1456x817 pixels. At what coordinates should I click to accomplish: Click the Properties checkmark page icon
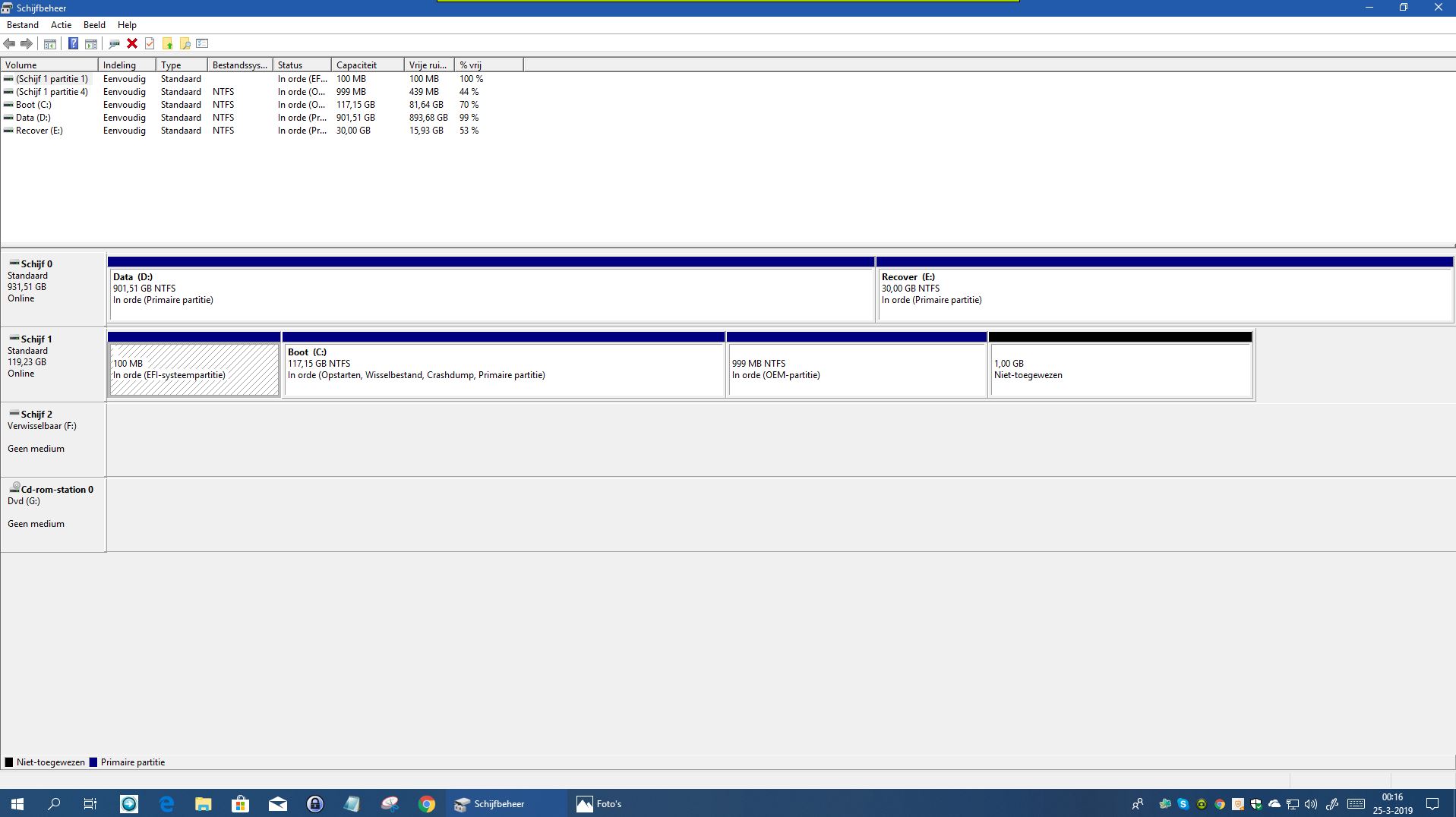click(x=150, y=43)
